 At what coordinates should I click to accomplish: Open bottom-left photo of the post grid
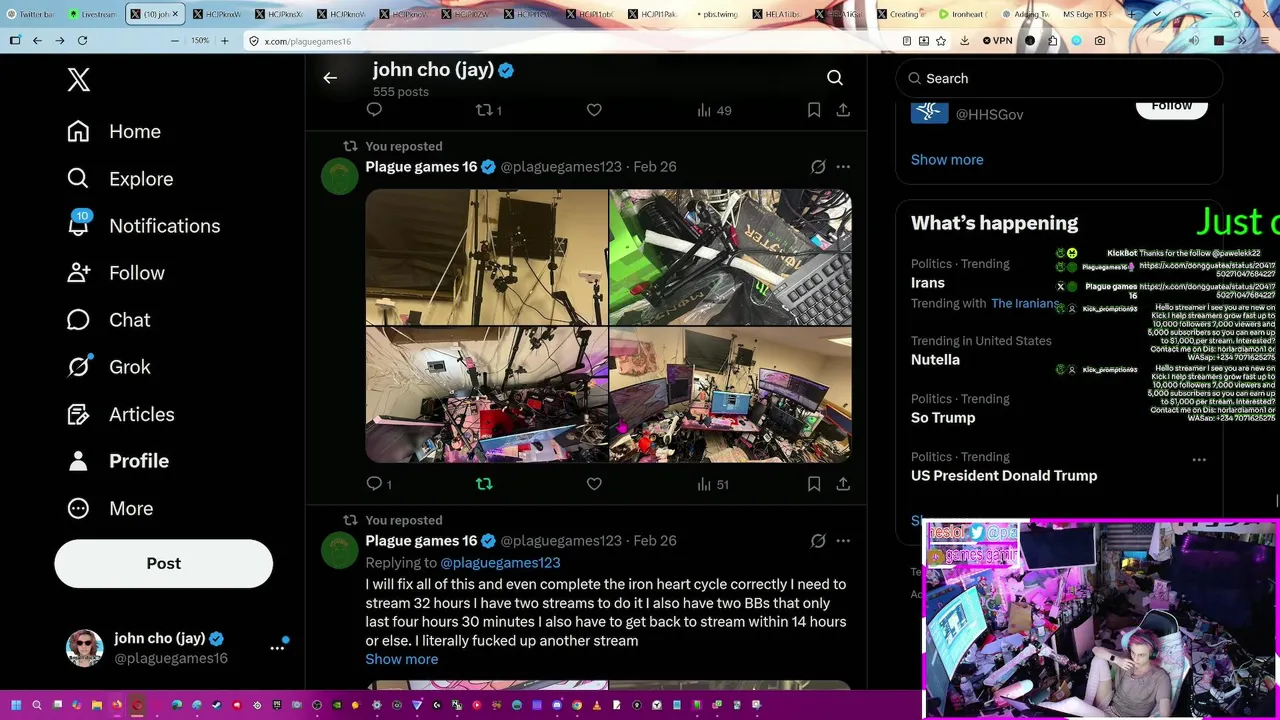pyautogui.click(x=486, y=394)
